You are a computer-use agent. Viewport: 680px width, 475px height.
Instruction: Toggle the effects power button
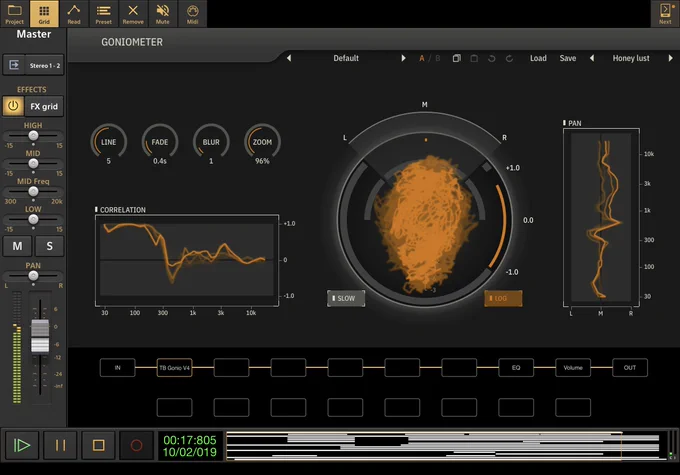(x=13, y=106)
